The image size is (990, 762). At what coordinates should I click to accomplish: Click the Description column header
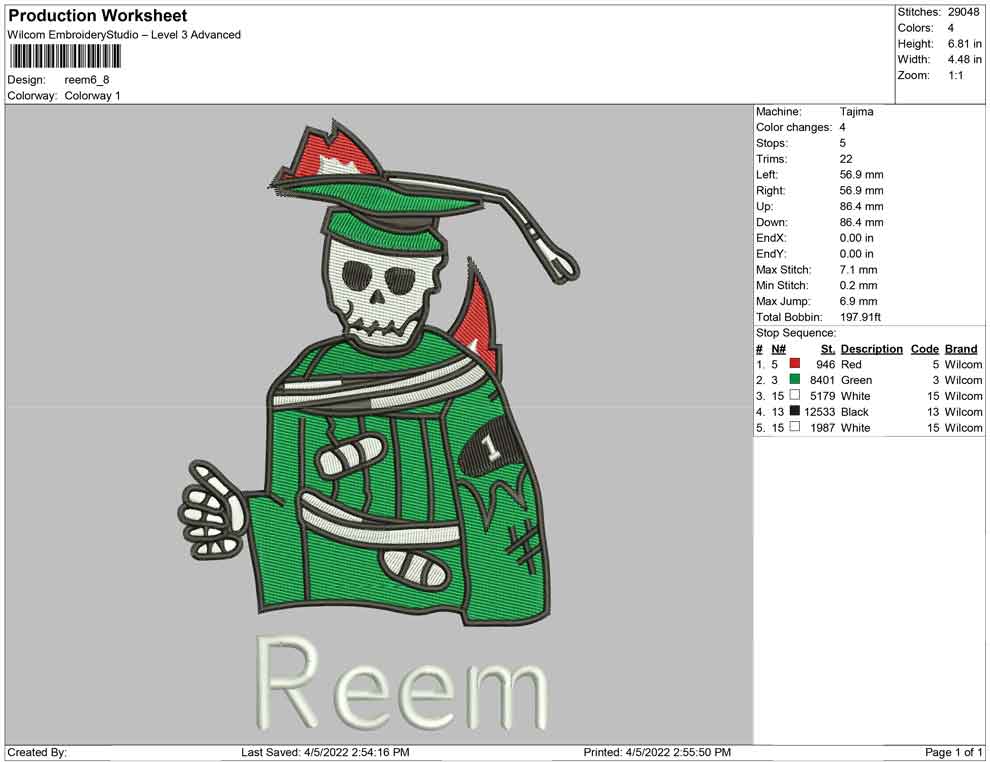coord(871,349)
